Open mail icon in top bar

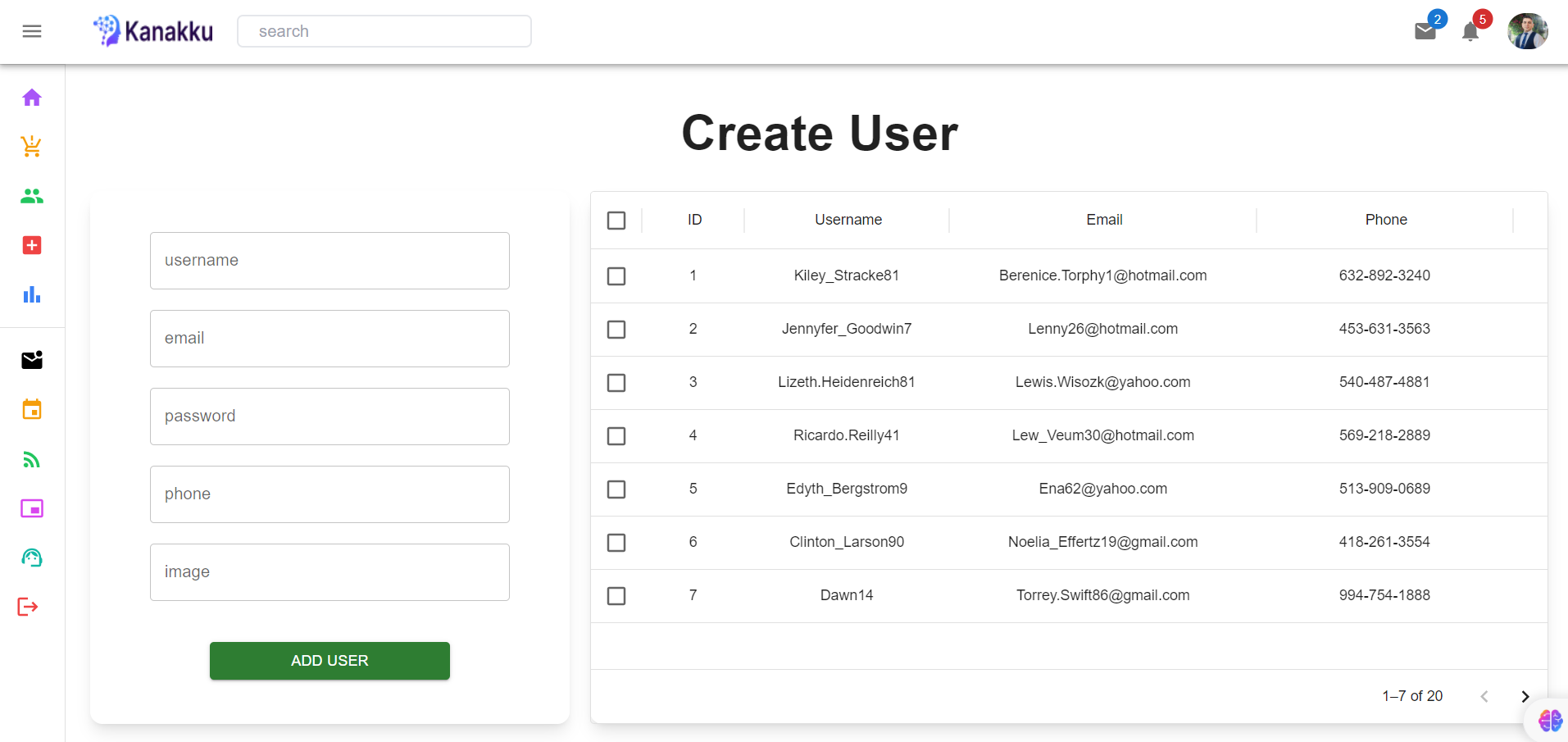point(1425,32)
